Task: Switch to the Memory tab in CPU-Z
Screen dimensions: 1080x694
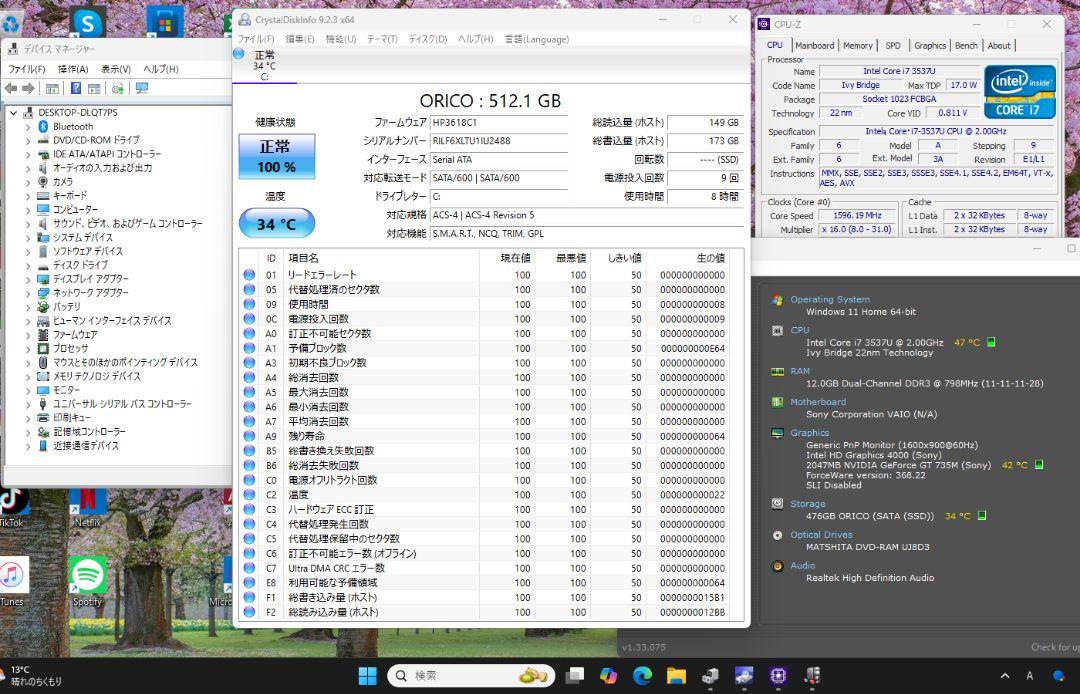Action: point(858,45)
